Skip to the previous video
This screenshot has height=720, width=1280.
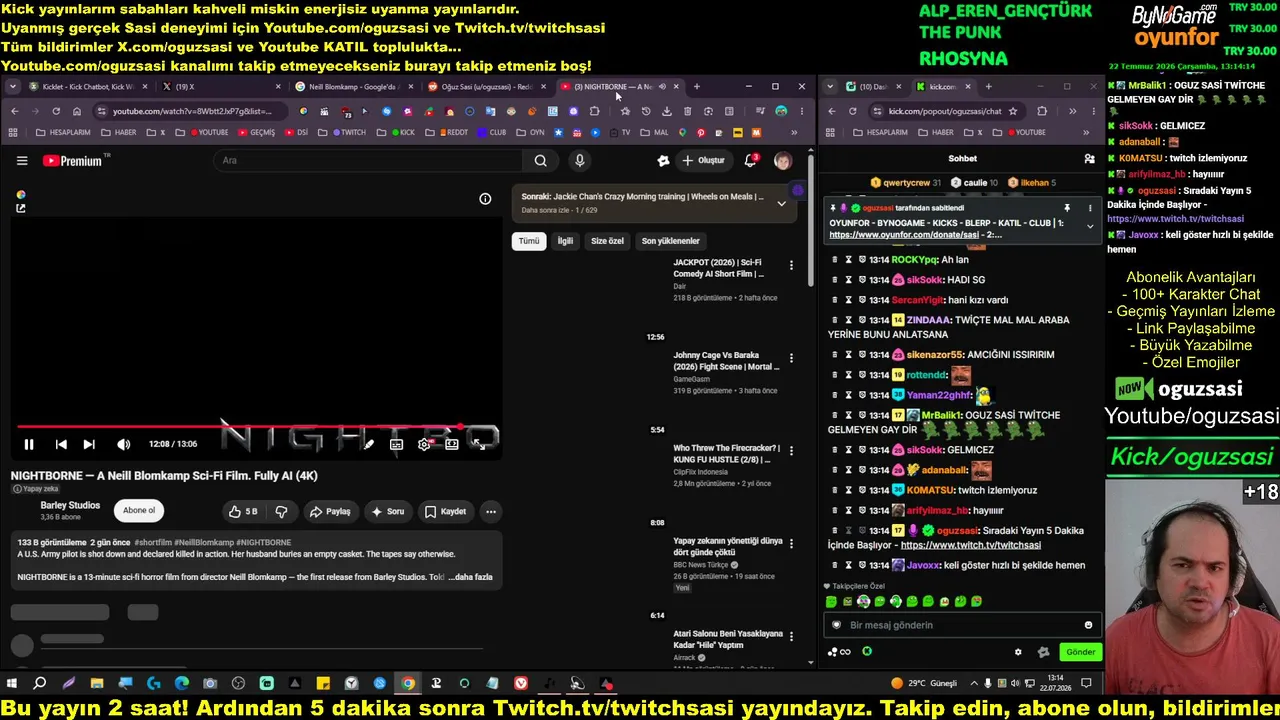coord(61,444)
